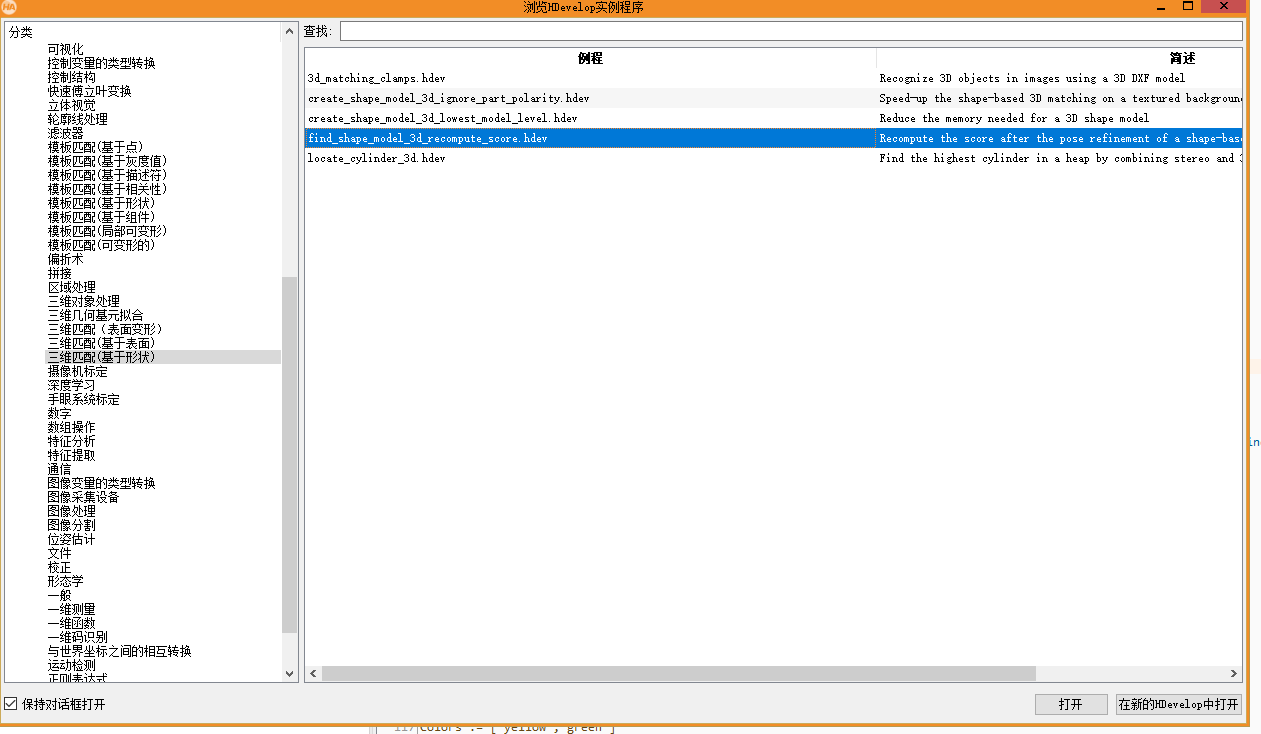Select the 特征提取 category
This screenshot has width=1261, height=734.
click(x=71, y=455)
